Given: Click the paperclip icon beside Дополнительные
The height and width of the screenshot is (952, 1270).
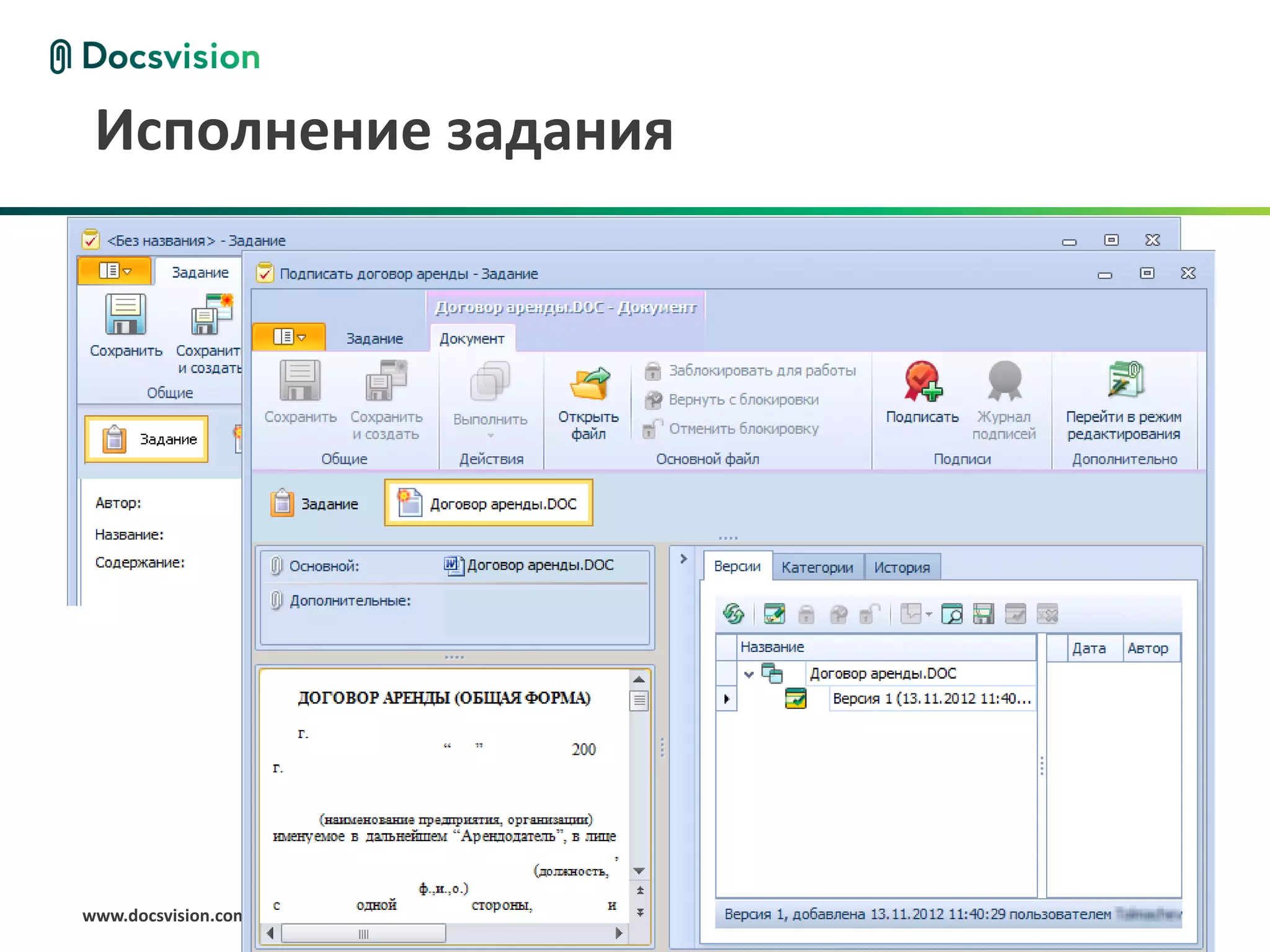Looking at the screenshot, I should [277, 600].
